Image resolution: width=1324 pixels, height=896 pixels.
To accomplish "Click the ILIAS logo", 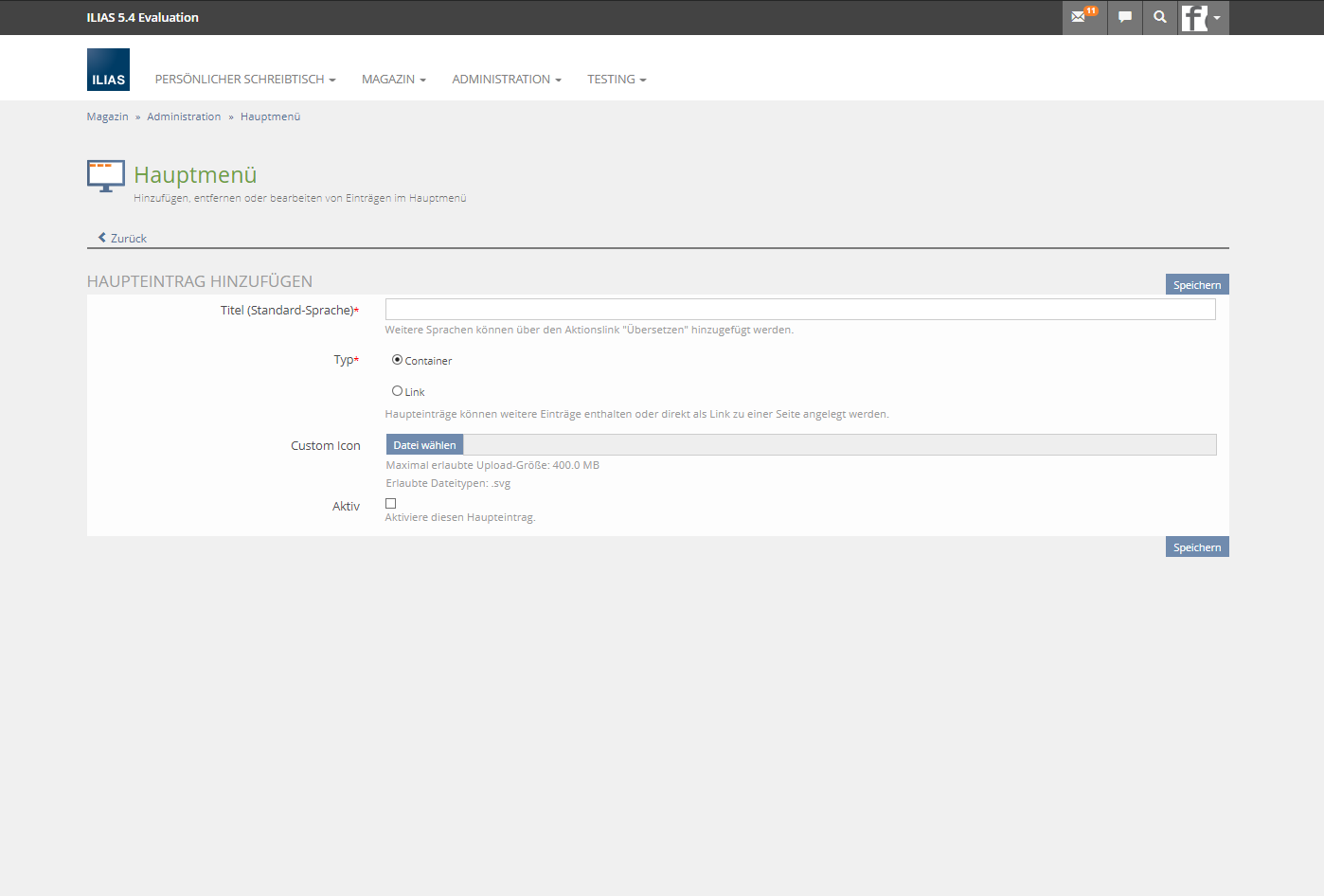I will [108, 70].
